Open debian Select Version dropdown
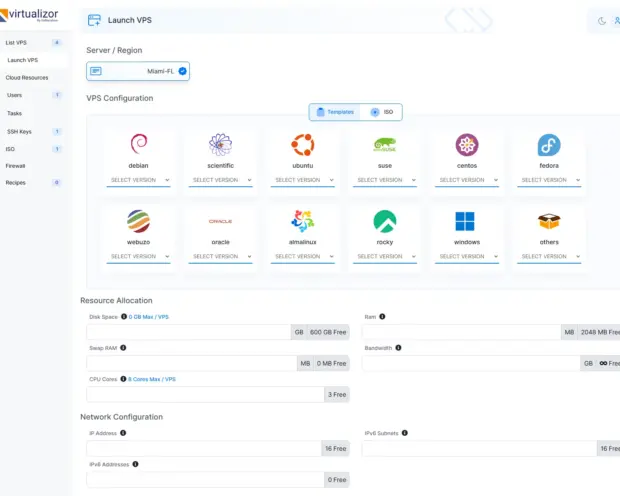Viewport: 620px width, 496px height. point(138,180)
